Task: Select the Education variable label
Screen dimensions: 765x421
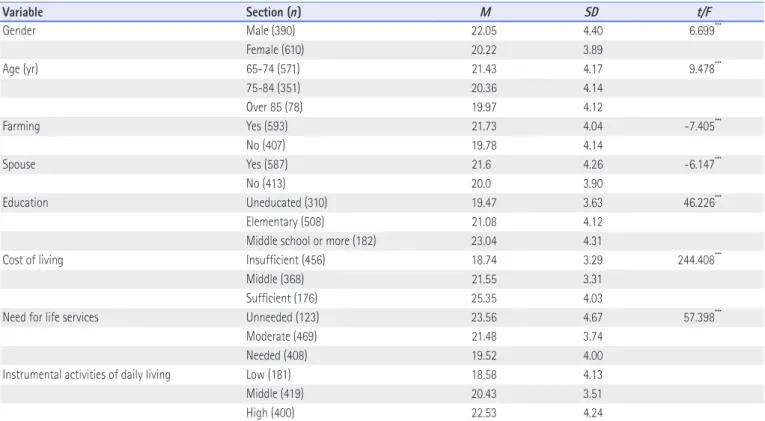Action: 25,202
